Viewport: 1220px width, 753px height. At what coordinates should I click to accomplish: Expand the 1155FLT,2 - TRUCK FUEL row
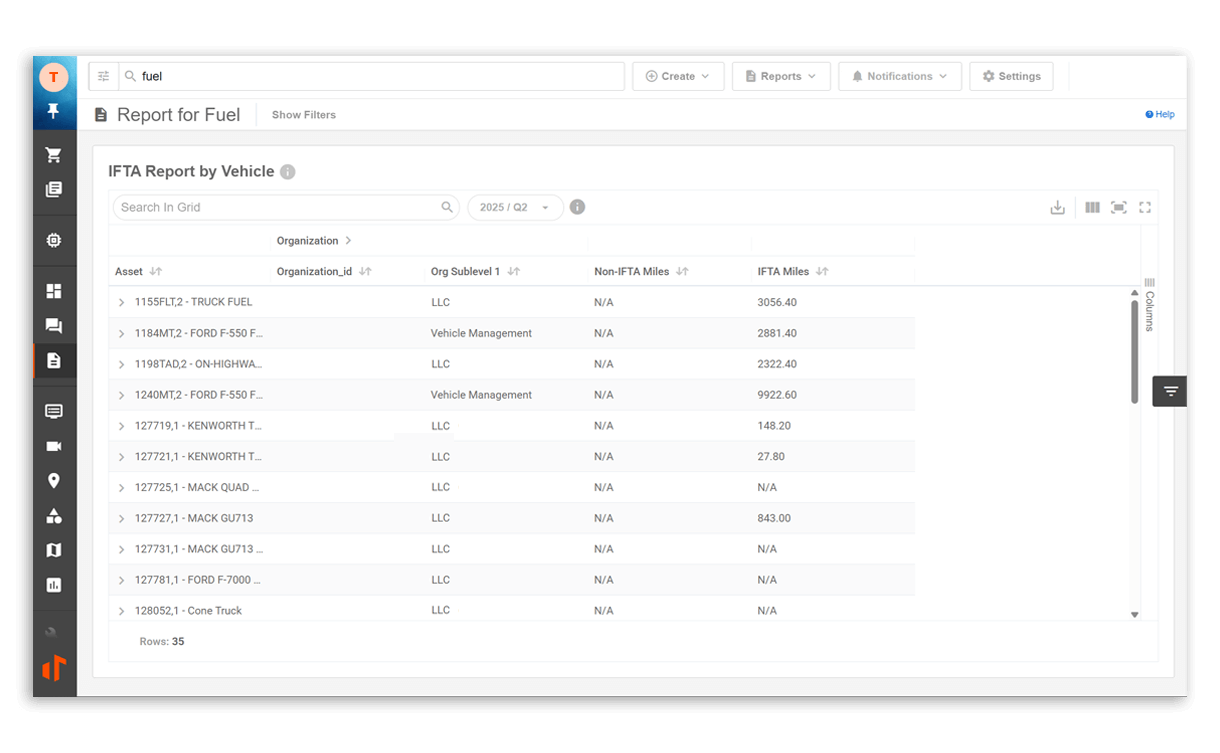[120, 301]
